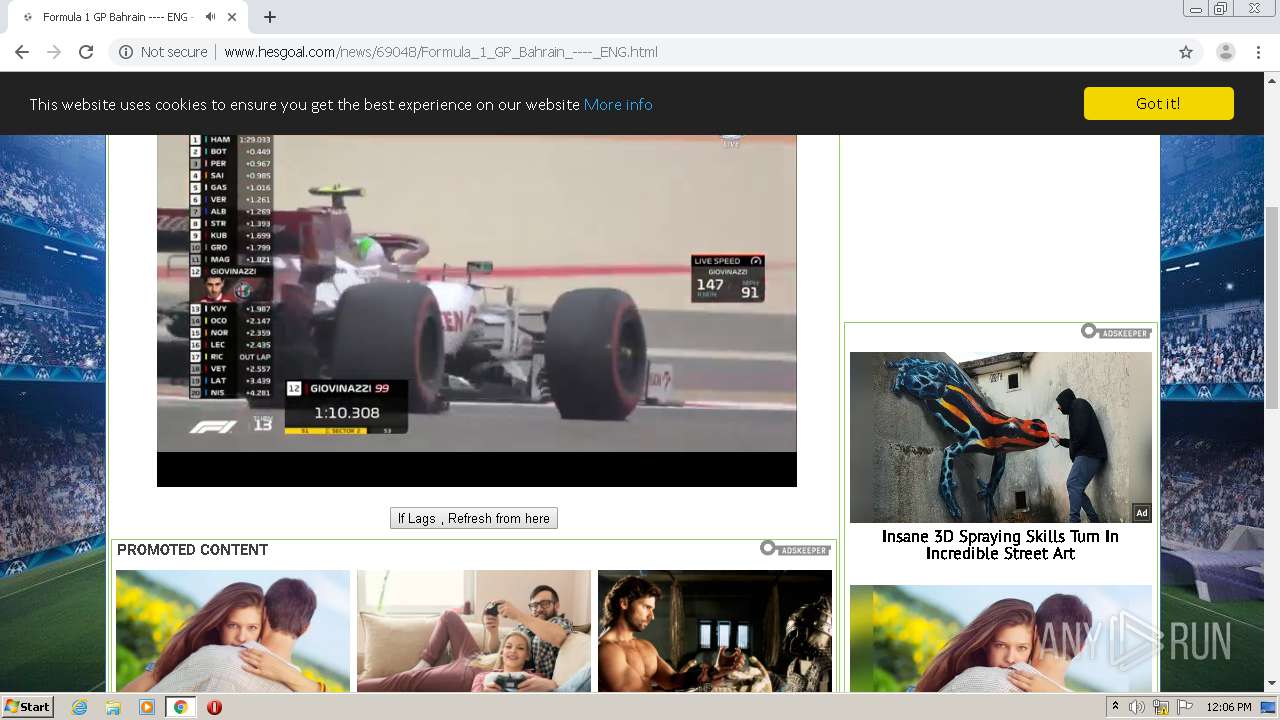Accept cookies with Got it! button

tap(1158, 104)
